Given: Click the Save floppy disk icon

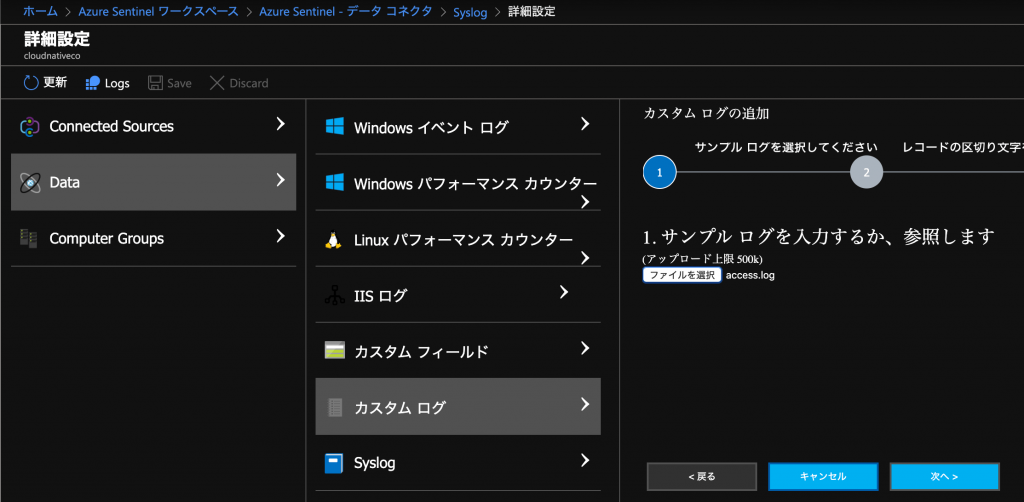Looking at the screenshot, I should click(x=155, y=83).
